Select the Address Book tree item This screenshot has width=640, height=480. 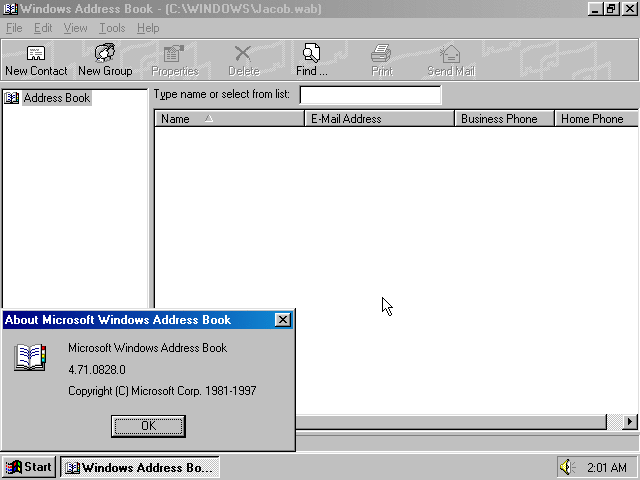[57, 98]
